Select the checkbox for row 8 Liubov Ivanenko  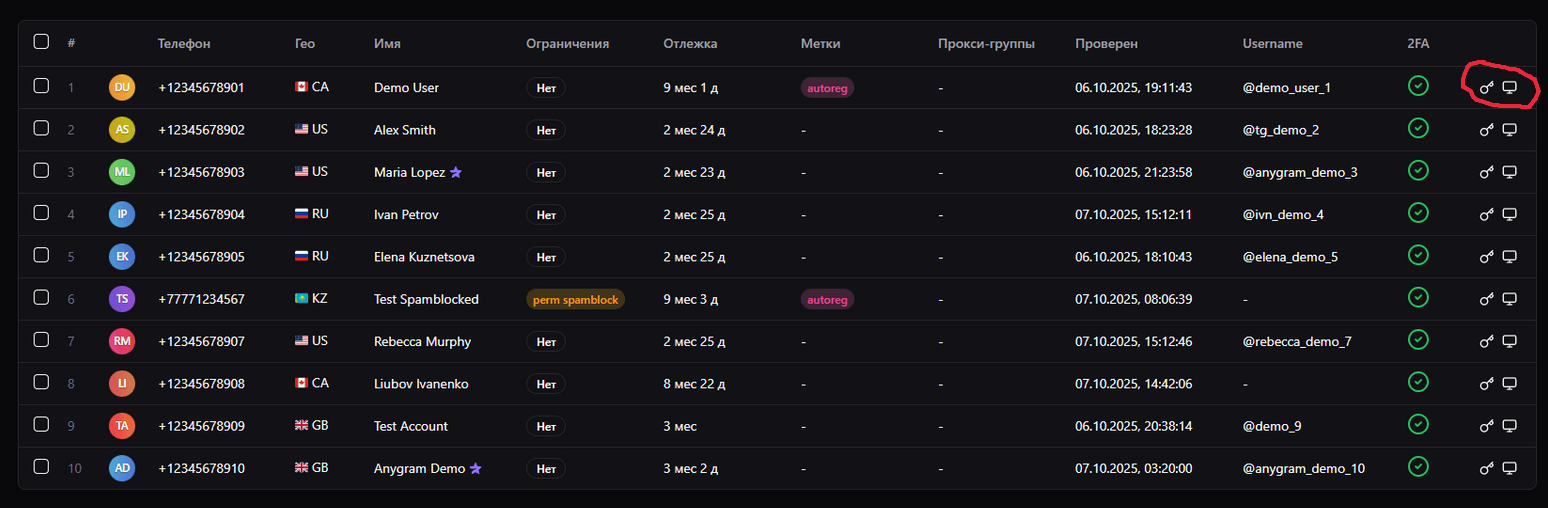tap(41, 383)
